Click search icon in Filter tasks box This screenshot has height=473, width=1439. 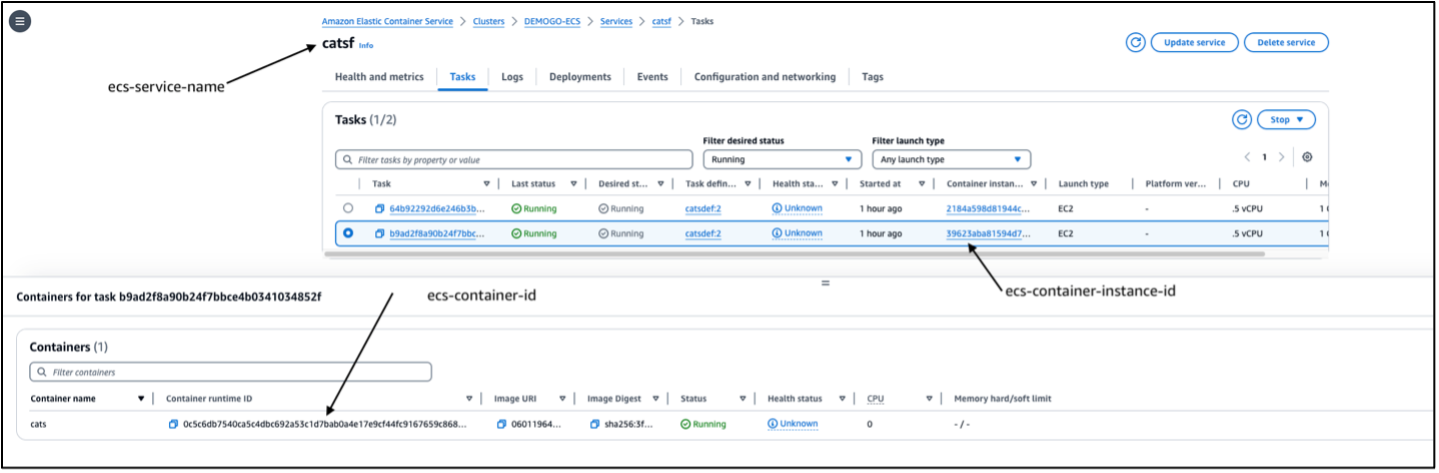tap(348, 159)
